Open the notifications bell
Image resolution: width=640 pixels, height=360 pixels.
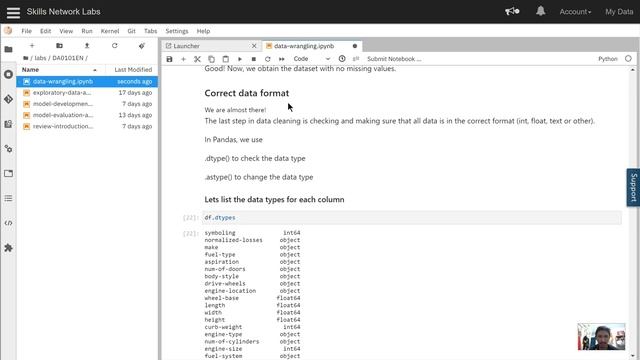pos(540,11)
